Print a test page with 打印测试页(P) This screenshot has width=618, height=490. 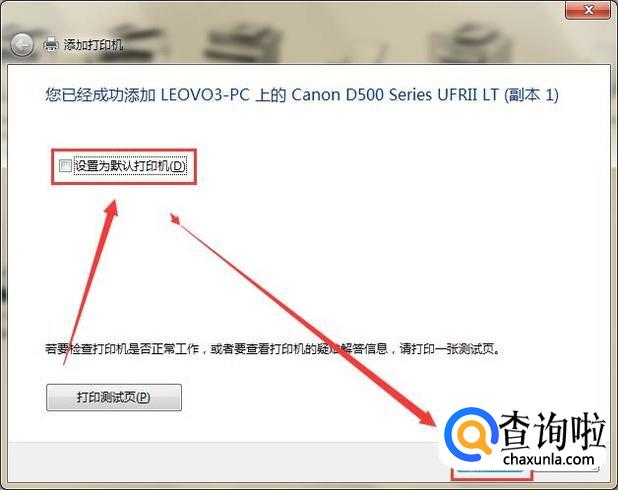(114, 397)
